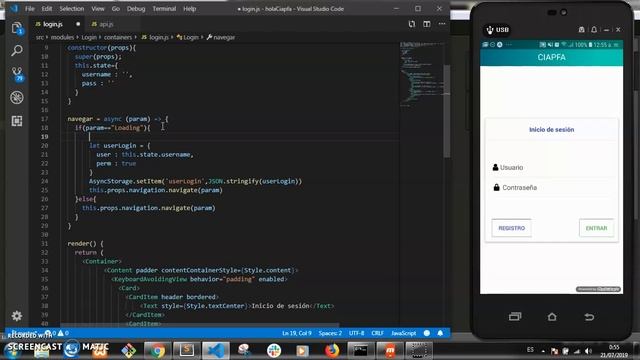The width and height of the screenshot is (640, 360).
Task: Open the Extensions view in activity bar
Action: [x=17, y=121]
